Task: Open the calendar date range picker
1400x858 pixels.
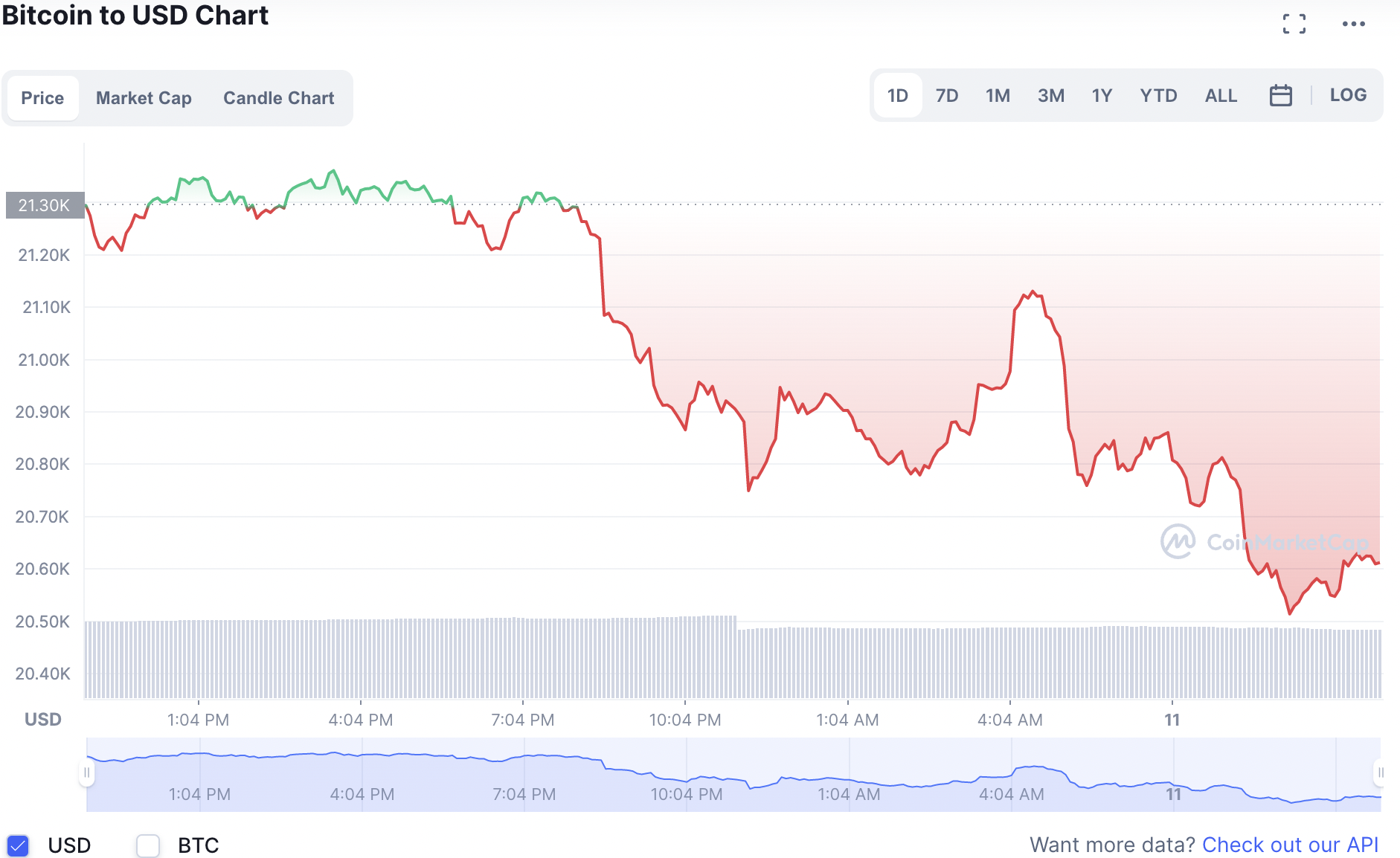Action: pyautogui.click(x=1281, y=95)
